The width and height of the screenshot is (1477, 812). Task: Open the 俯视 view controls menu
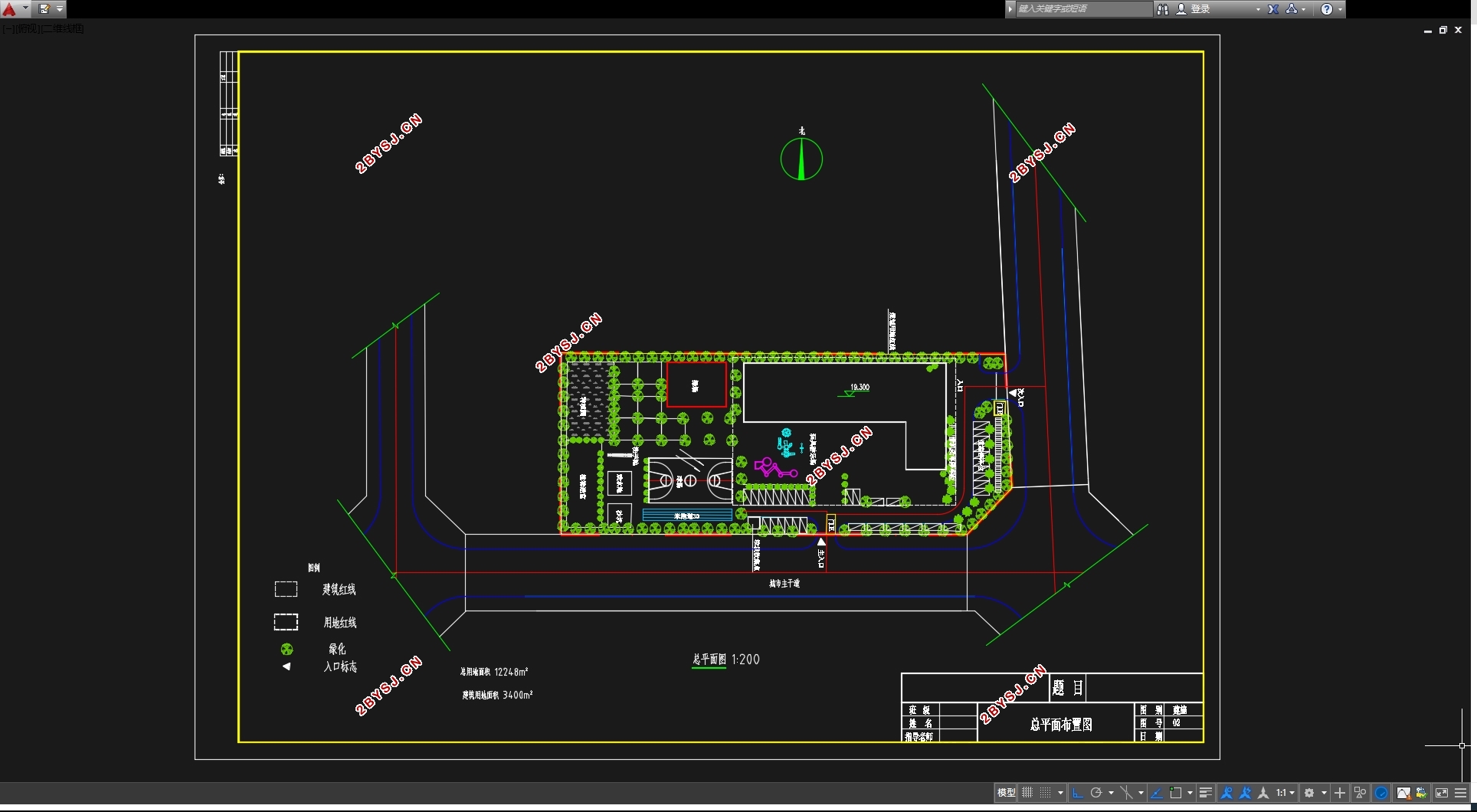click(x=26, y=29)
